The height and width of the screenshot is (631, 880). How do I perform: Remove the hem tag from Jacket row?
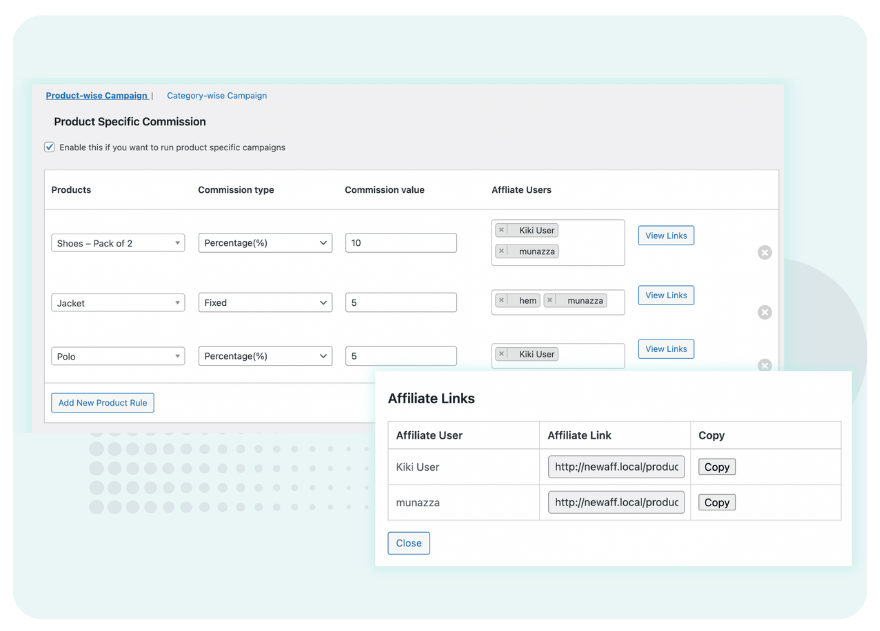503,300
